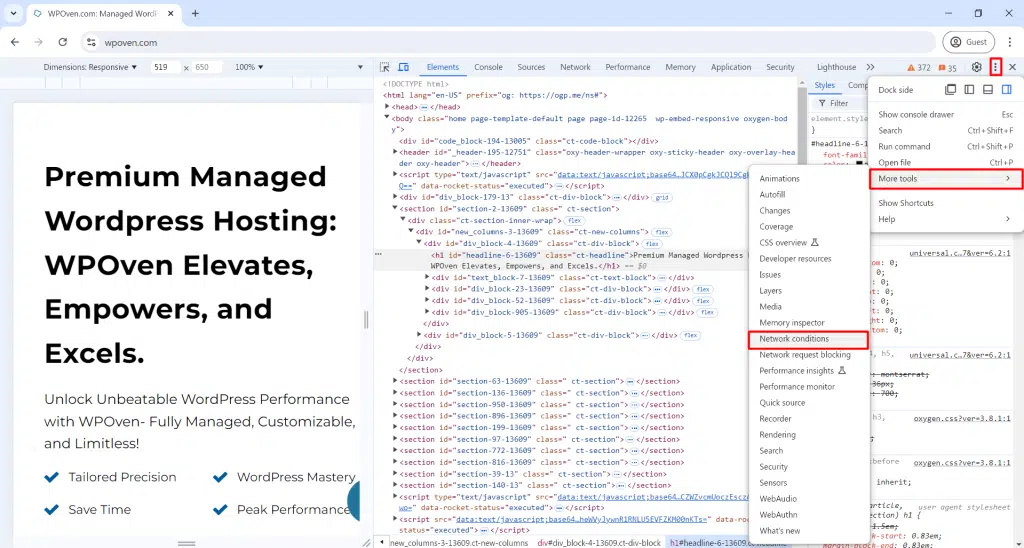Select Coverage from More tools
The image size is (1024, 548).
click(808, 227)
